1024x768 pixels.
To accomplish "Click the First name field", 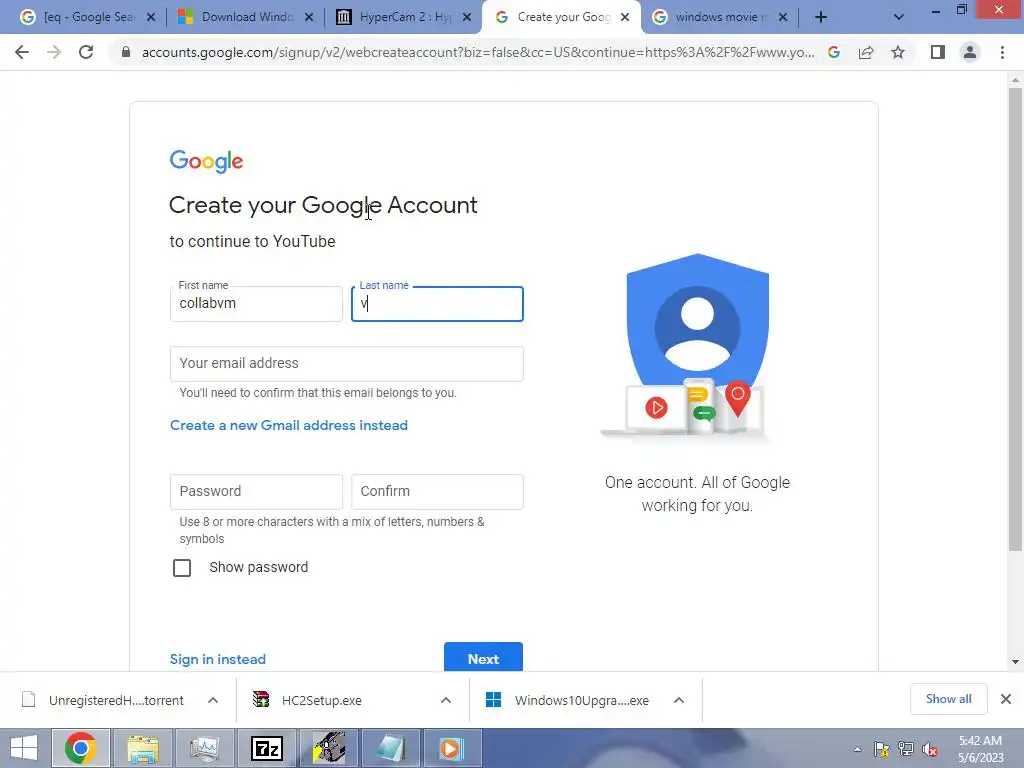I will [256, 304].
